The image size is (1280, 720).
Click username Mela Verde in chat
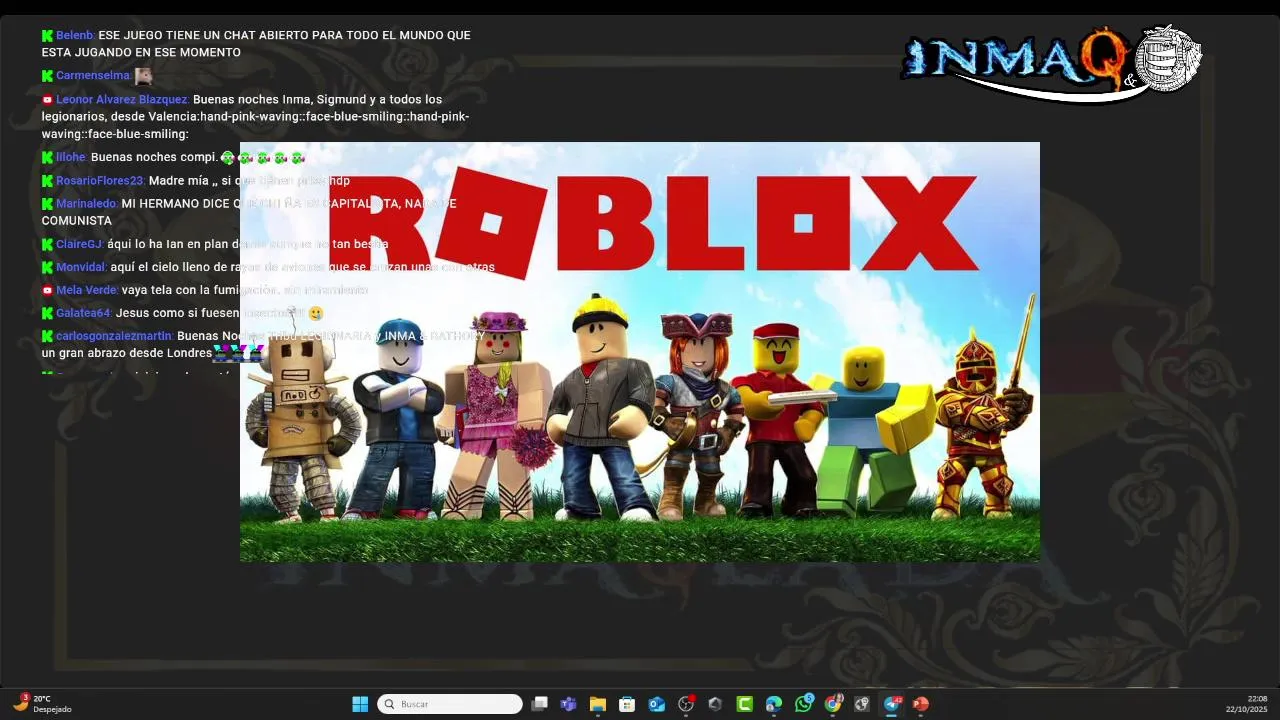[87, 290]
